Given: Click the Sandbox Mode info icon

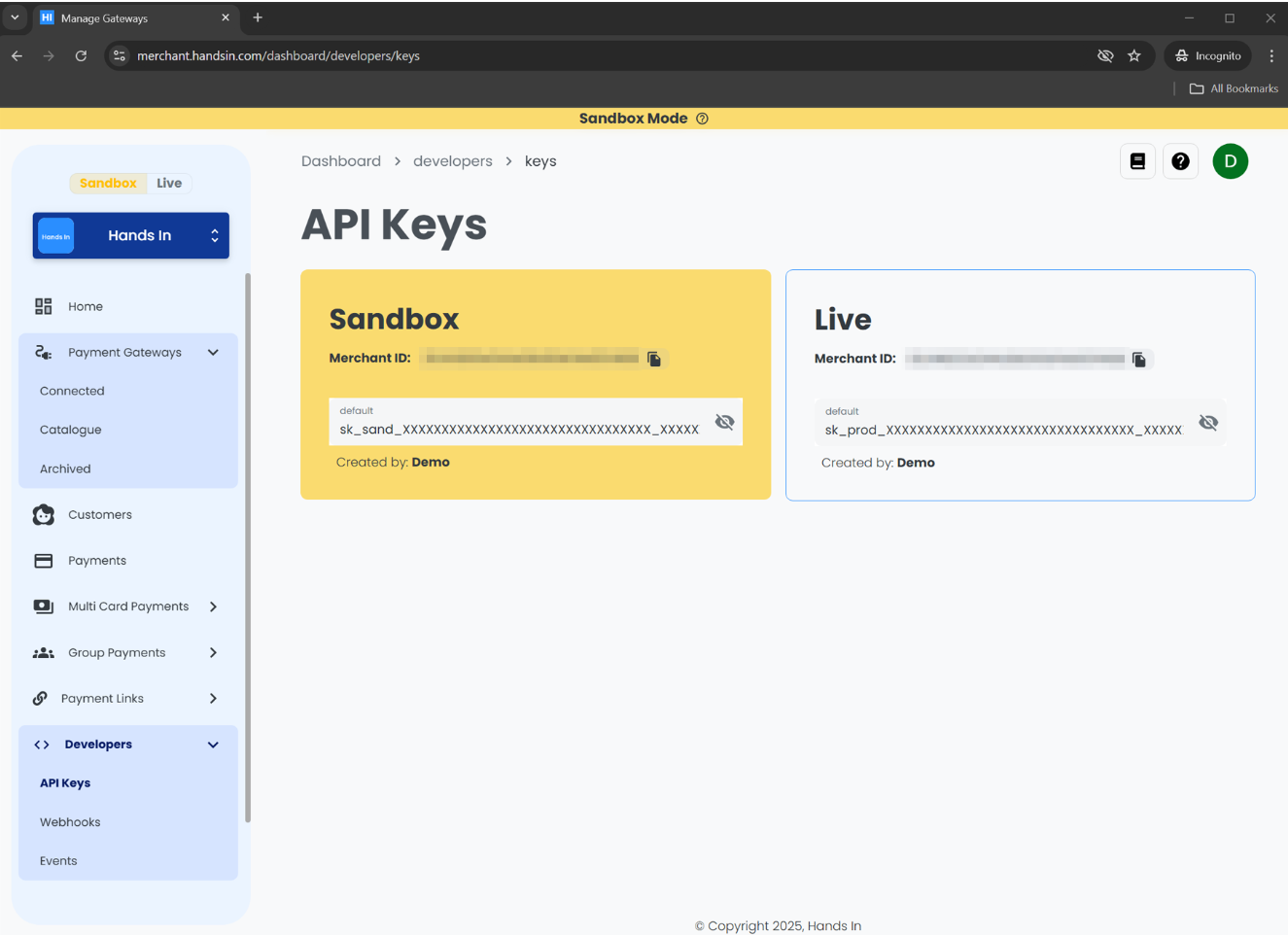Looking at the screenshot, I should (x=702, y=119).
